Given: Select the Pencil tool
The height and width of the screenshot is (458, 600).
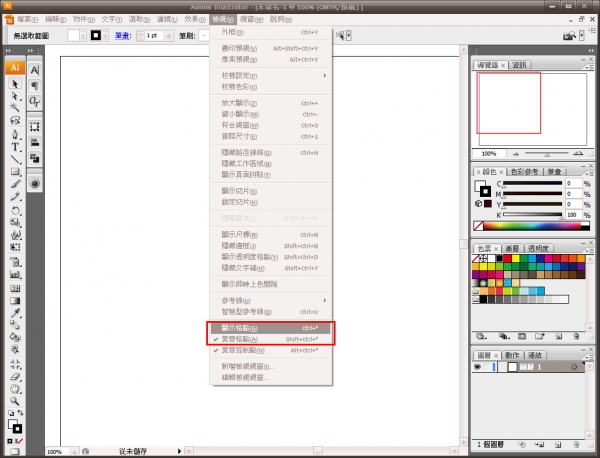Looking at the screenshot, I should point(15,197).
